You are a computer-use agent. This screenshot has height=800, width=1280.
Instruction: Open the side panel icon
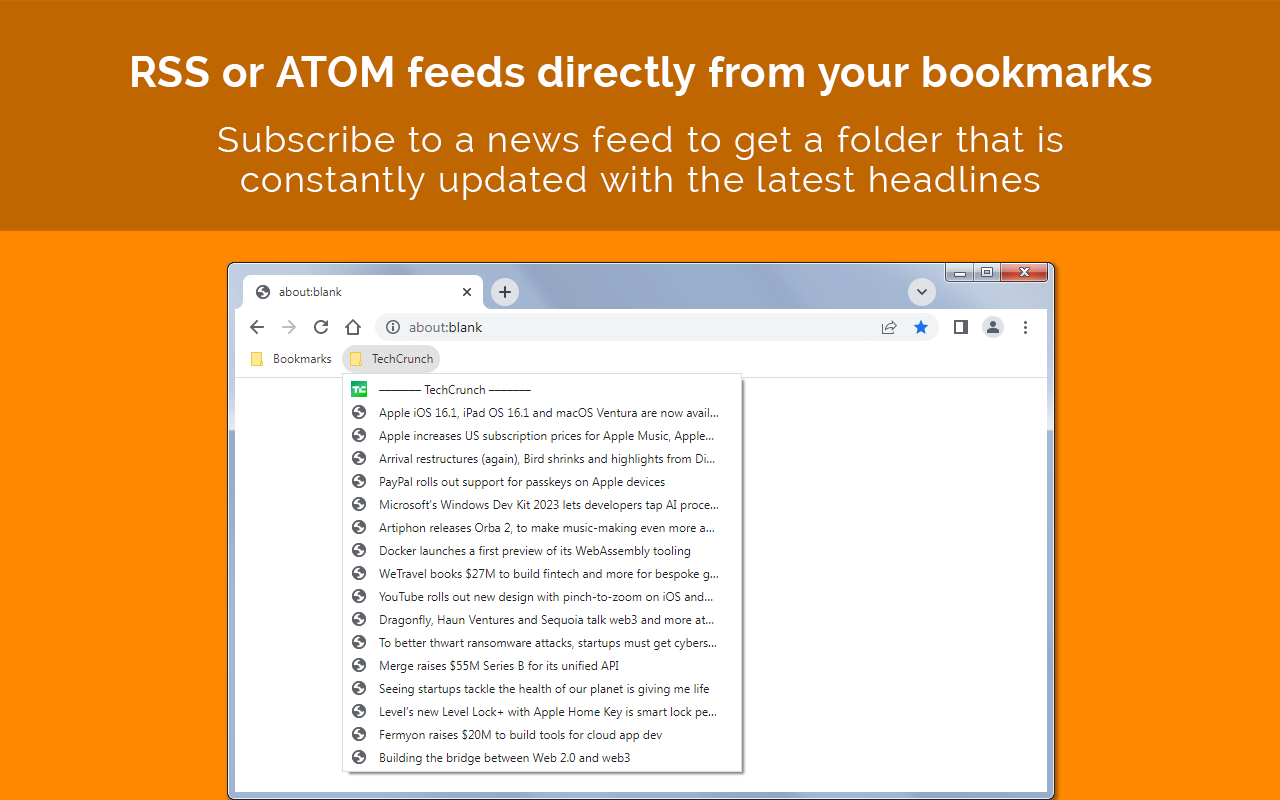(961, 327)
